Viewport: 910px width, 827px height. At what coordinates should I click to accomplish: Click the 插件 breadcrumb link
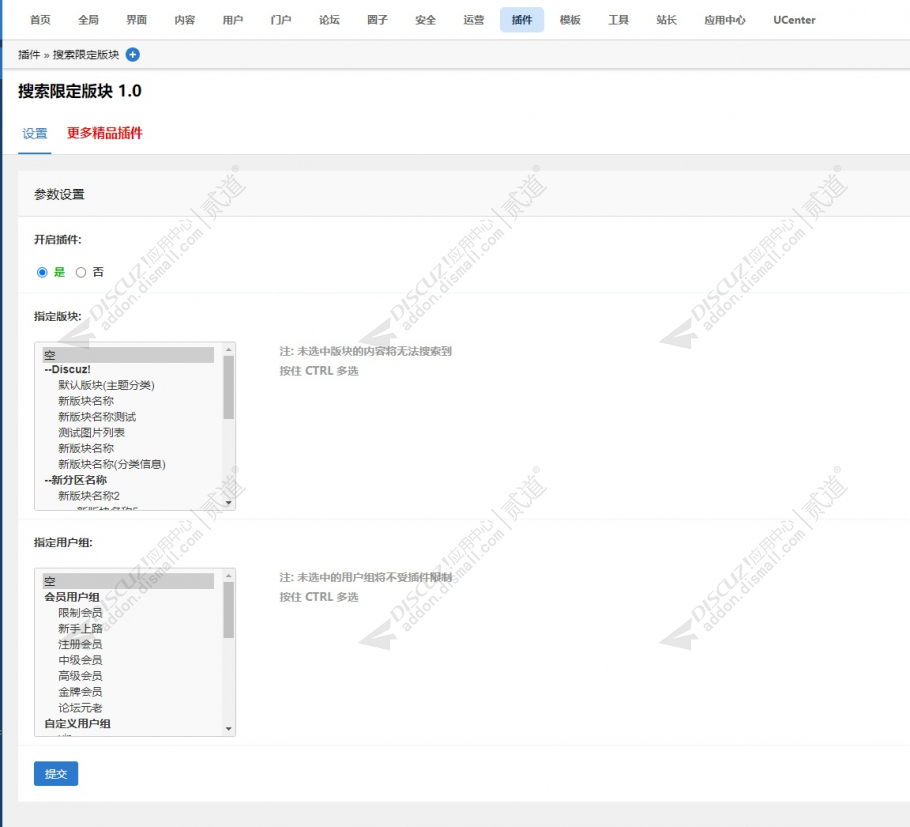(29, 55)
